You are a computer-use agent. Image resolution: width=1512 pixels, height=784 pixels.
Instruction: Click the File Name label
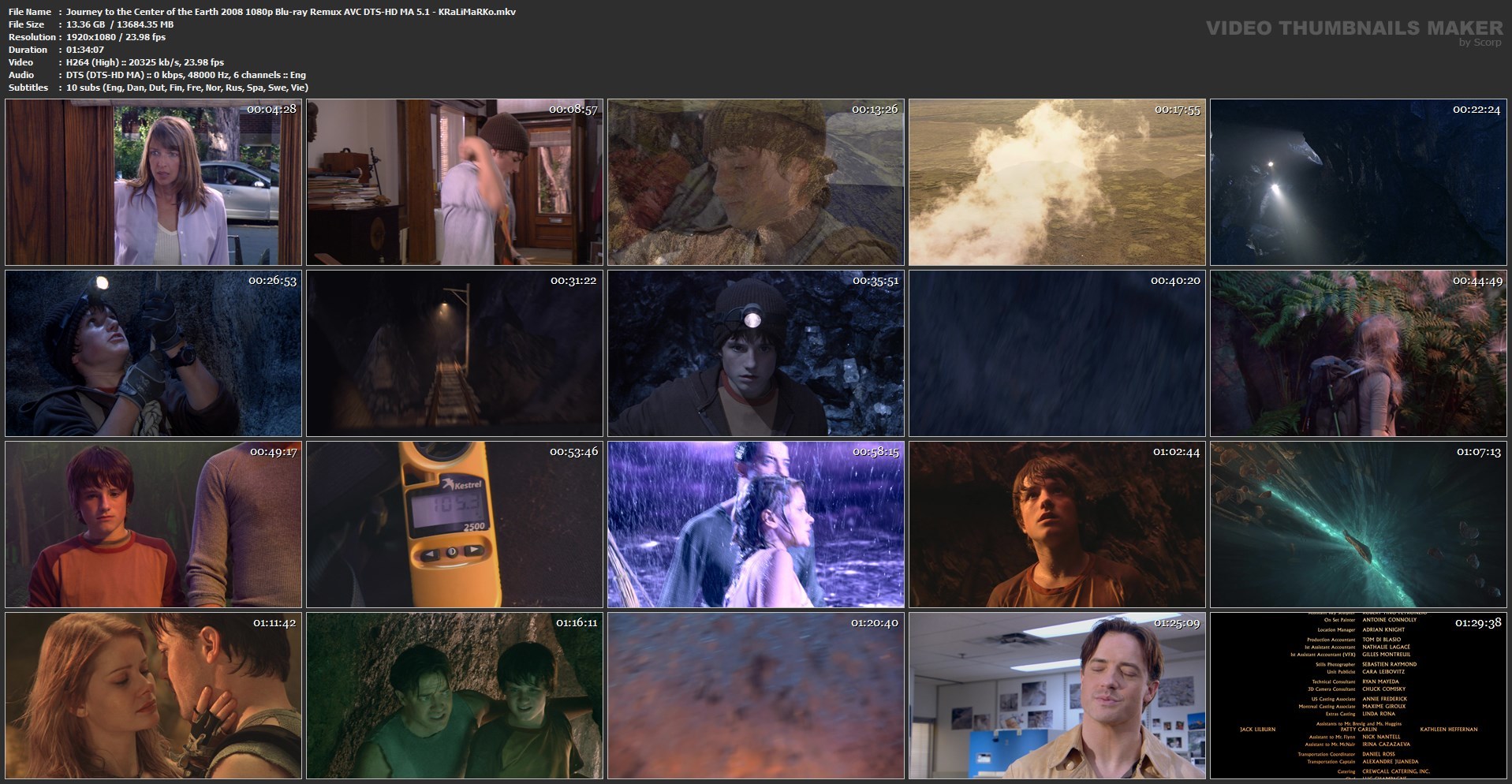pyautogui.click(x=30, y=12)
